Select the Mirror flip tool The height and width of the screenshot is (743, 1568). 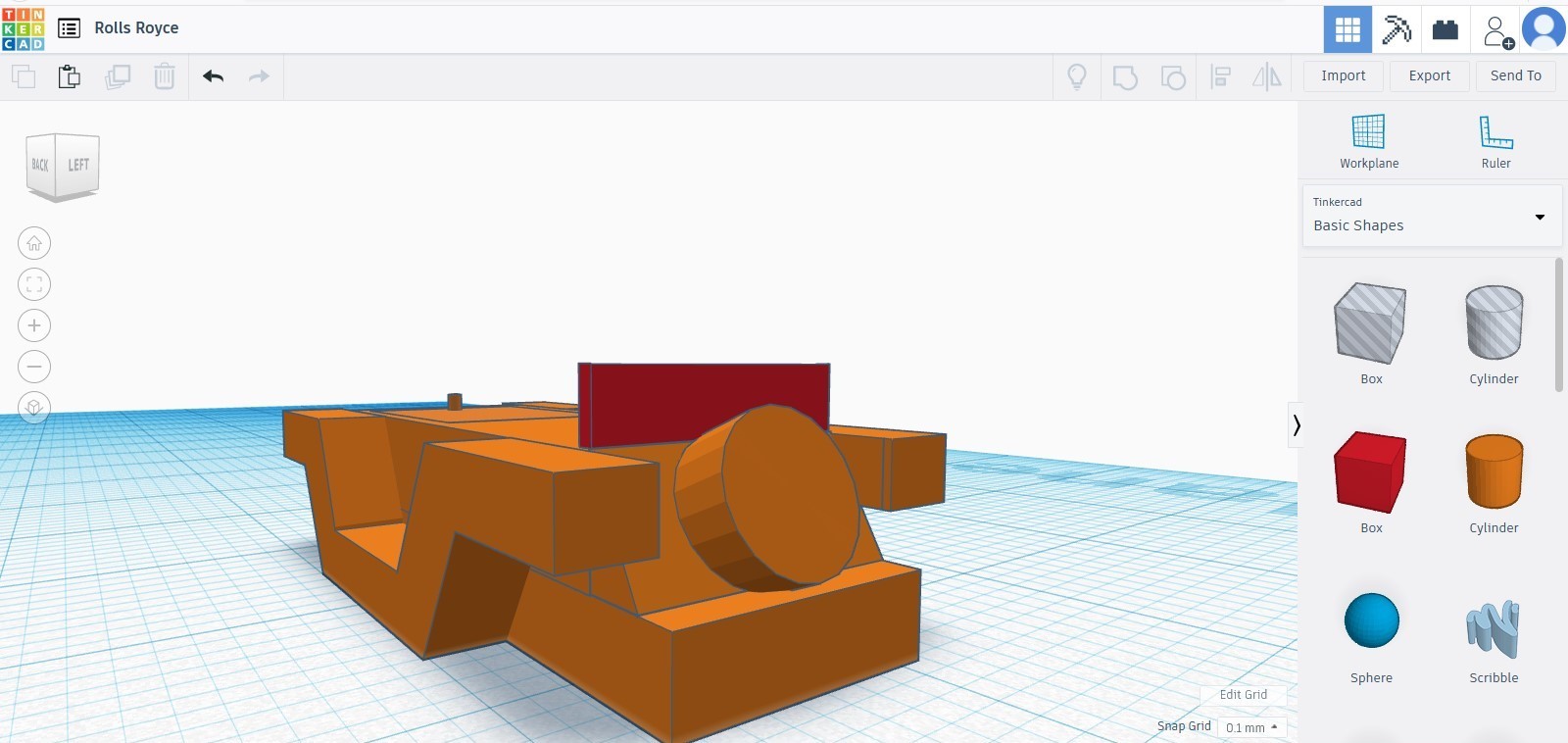coord(1267,76)
